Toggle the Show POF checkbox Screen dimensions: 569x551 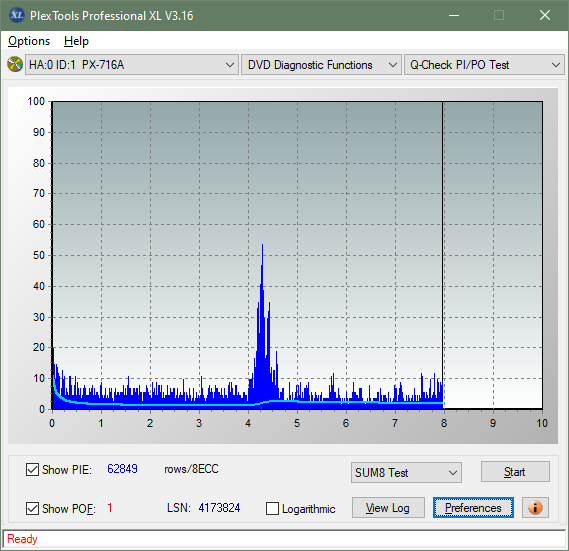(x=32, y=508)
